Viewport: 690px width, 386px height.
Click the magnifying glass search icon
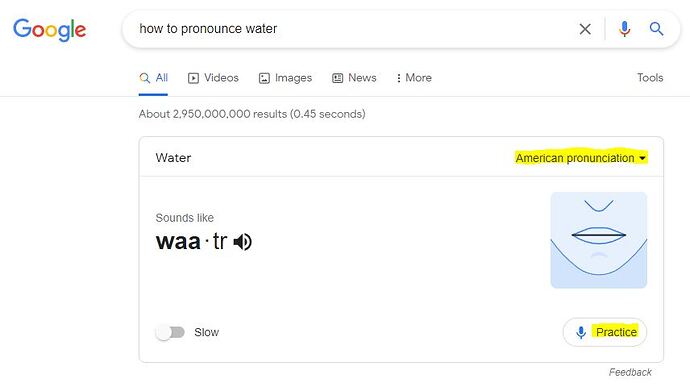pyautogui.click(x=656, y=29)
